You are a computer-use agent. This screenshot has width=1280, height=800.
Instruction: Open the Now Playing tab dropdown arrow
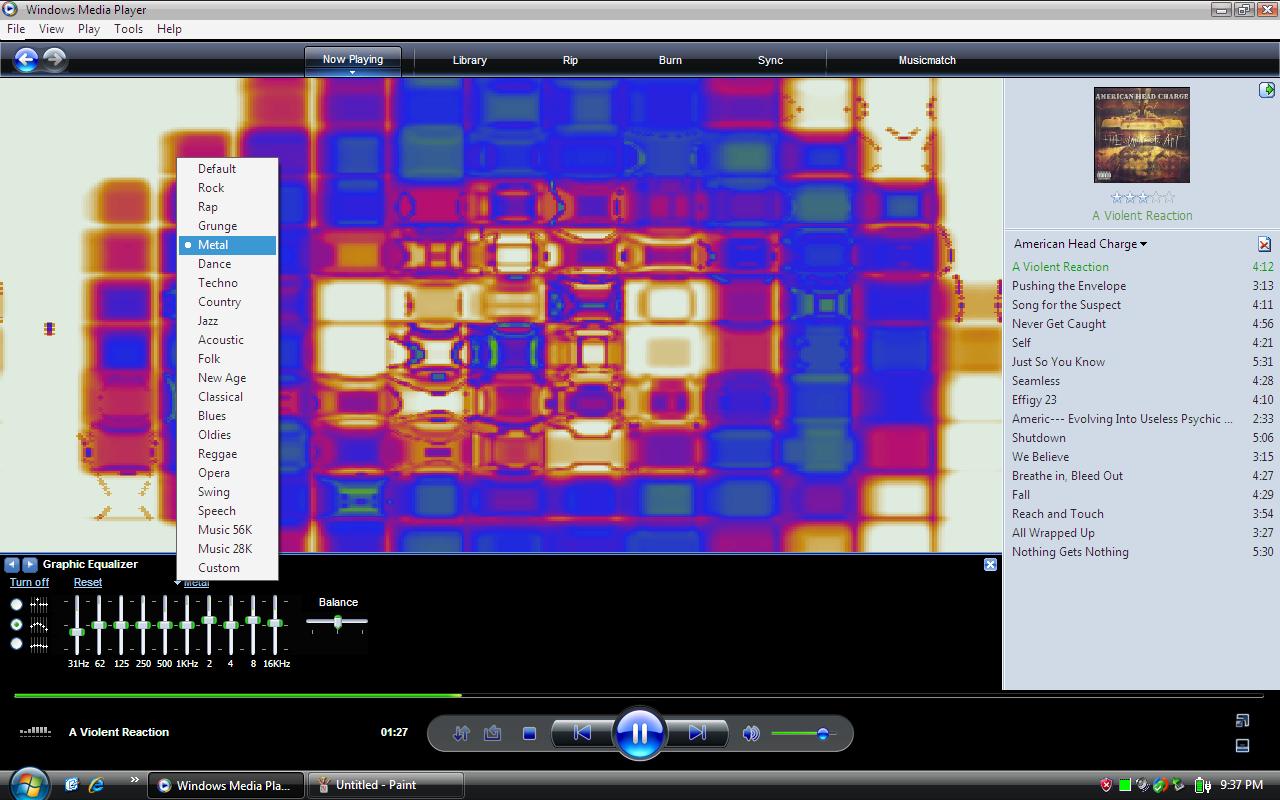(x=352, y=72)
